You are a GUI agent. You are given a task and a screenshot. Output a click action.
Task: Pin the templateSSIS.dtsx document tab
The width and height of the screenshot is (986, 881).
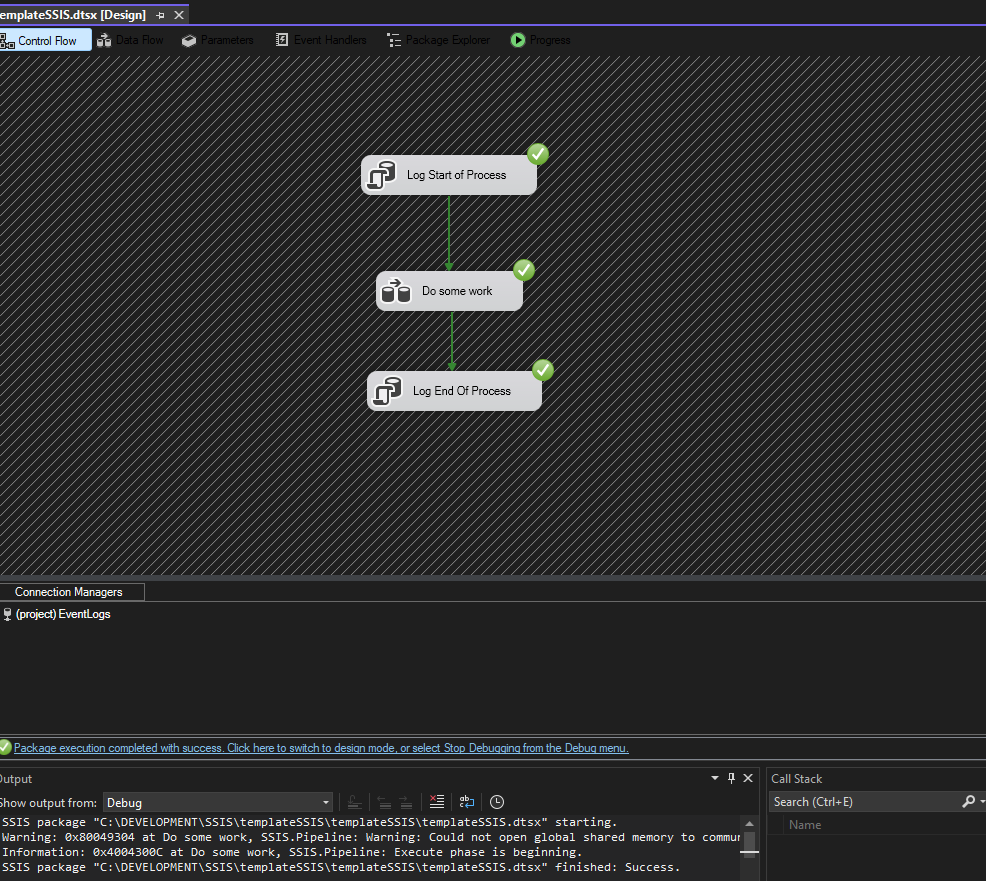pos(161,15)
